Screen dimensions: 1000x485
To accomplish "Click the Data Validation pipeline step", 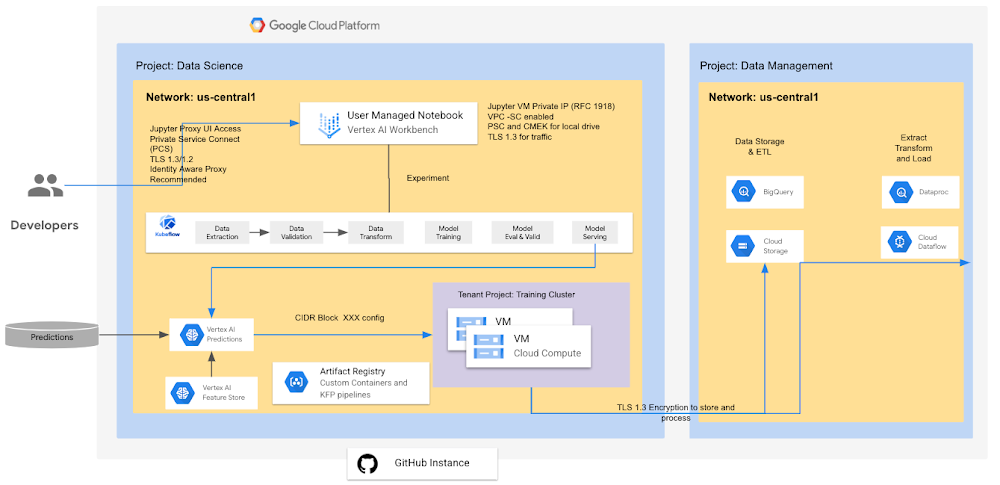I will click(297, 232).
